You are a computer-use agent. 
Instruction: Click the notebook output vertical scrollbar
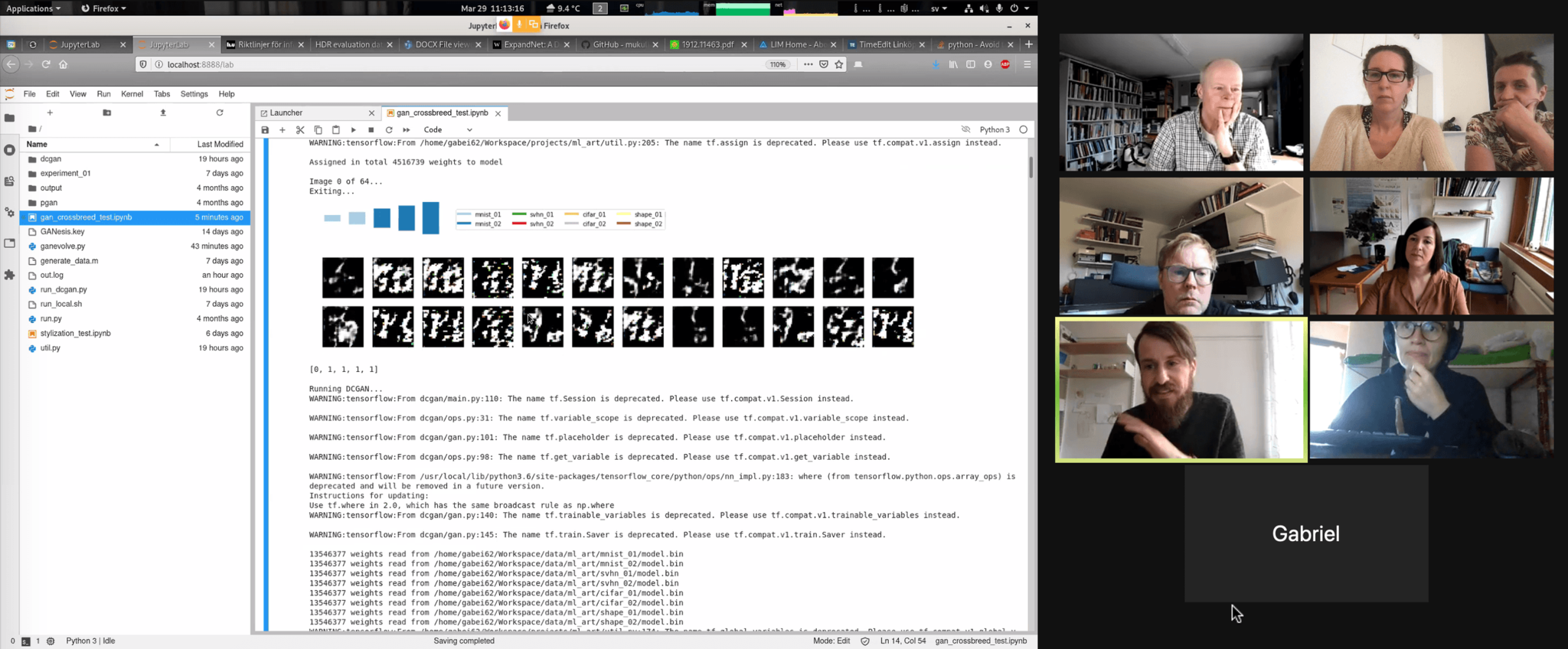tap(1031, 168)
